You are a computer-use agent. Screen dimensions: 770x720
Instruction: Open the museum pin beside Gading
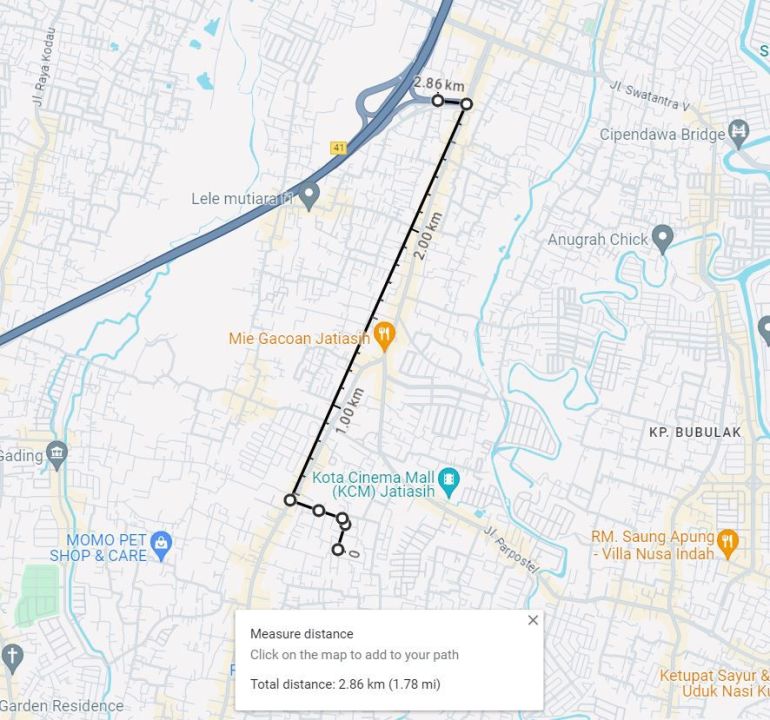57,455
